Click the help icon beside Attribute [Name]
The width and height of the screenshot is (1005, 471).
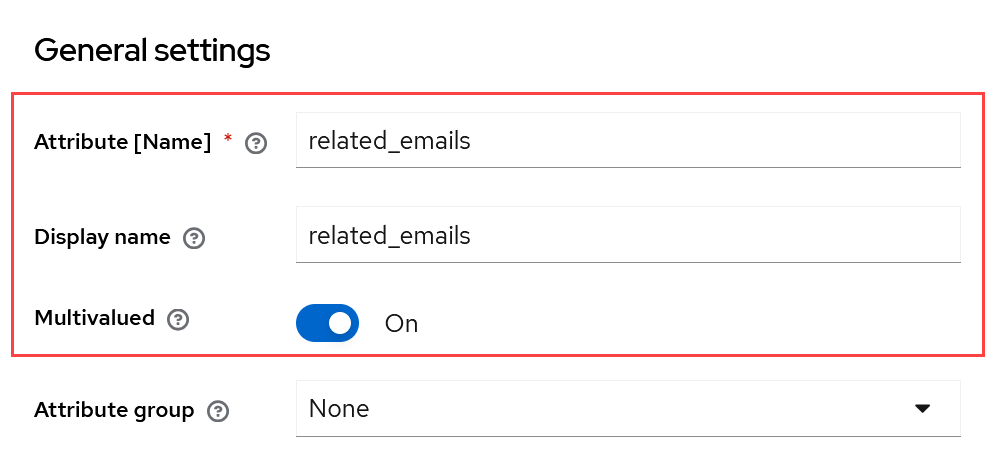click(256, 144)
